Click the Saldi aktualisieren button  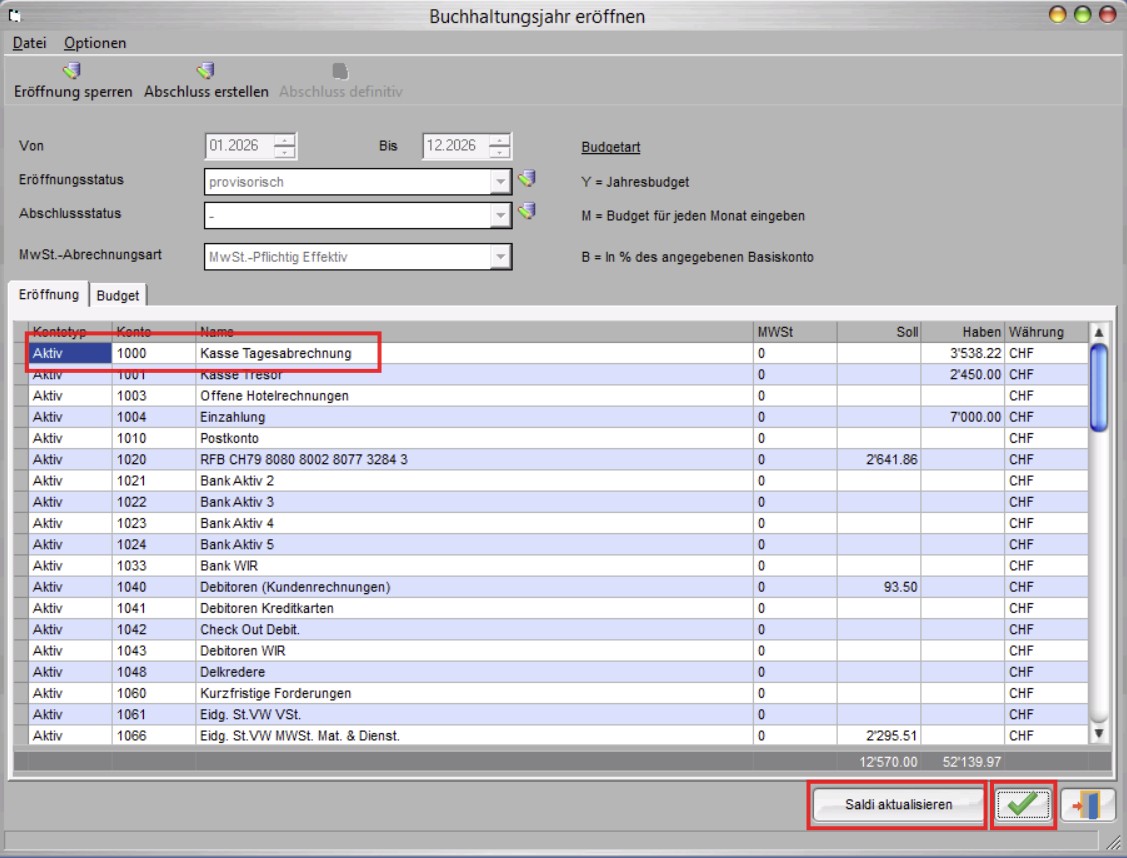[x=898, y=804]
